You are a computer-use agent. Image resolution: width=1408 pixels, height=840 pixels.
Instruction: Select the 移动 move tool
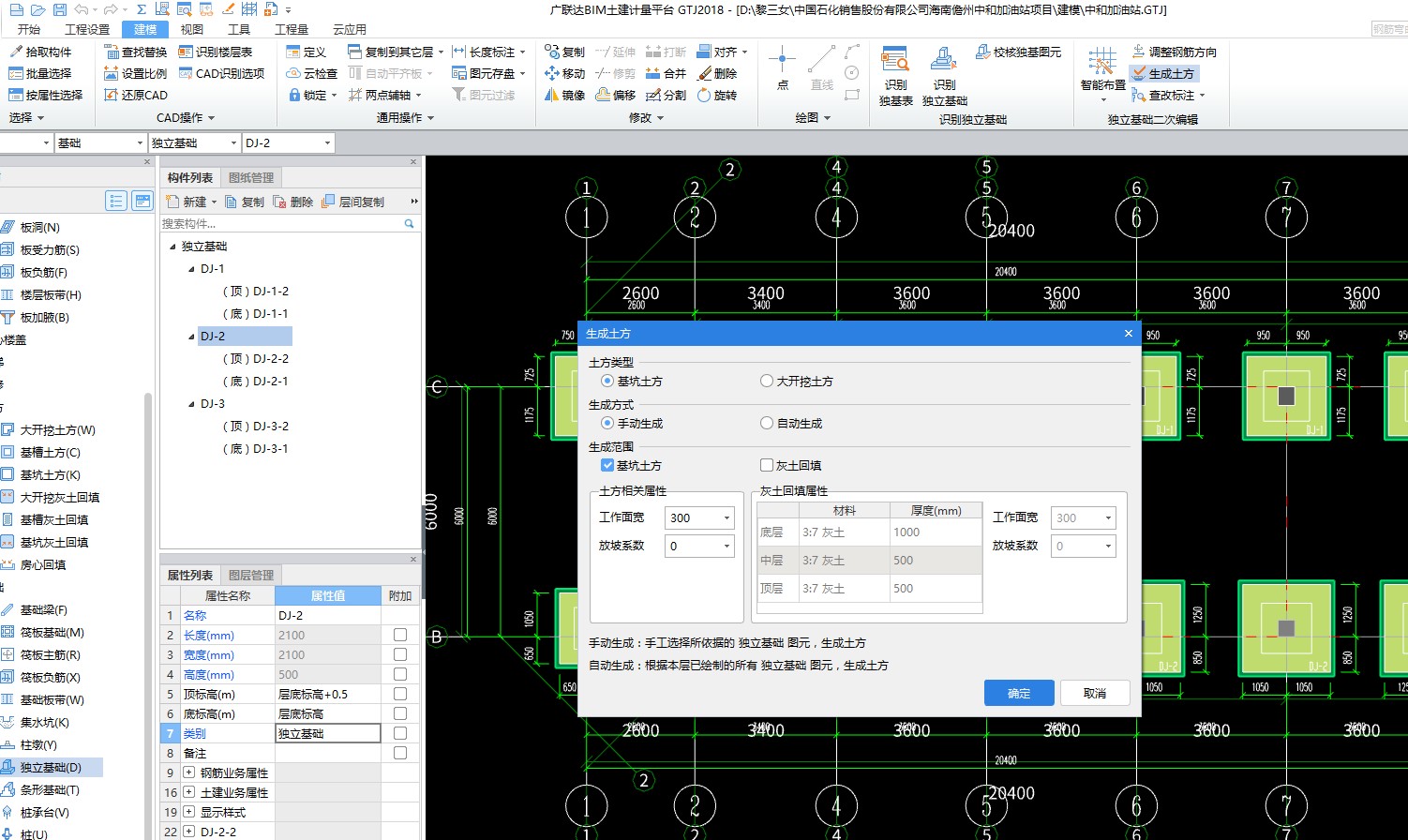point(564,73)
